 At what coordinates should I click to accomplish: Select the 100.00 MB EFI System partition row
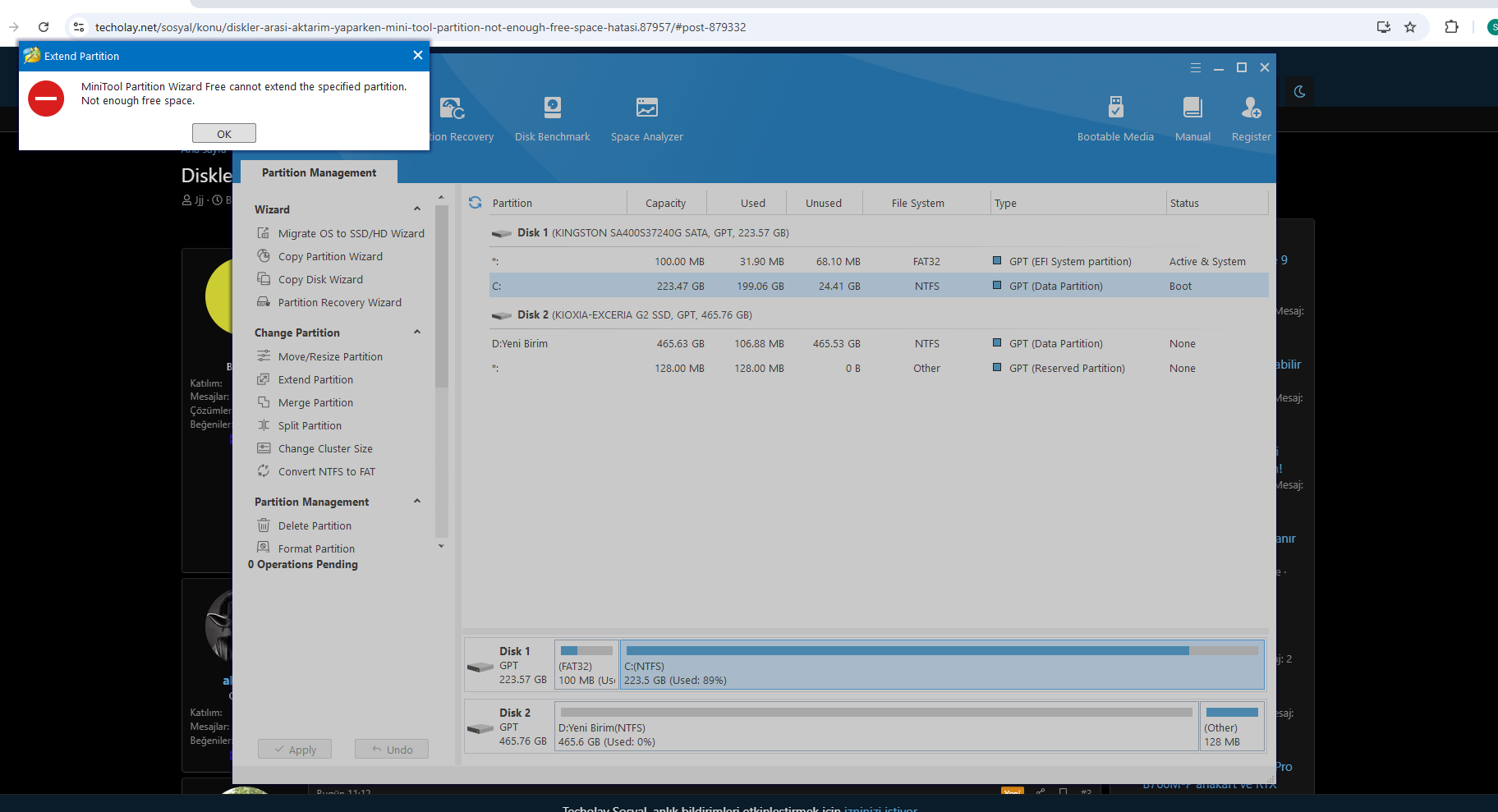[879, 261]
